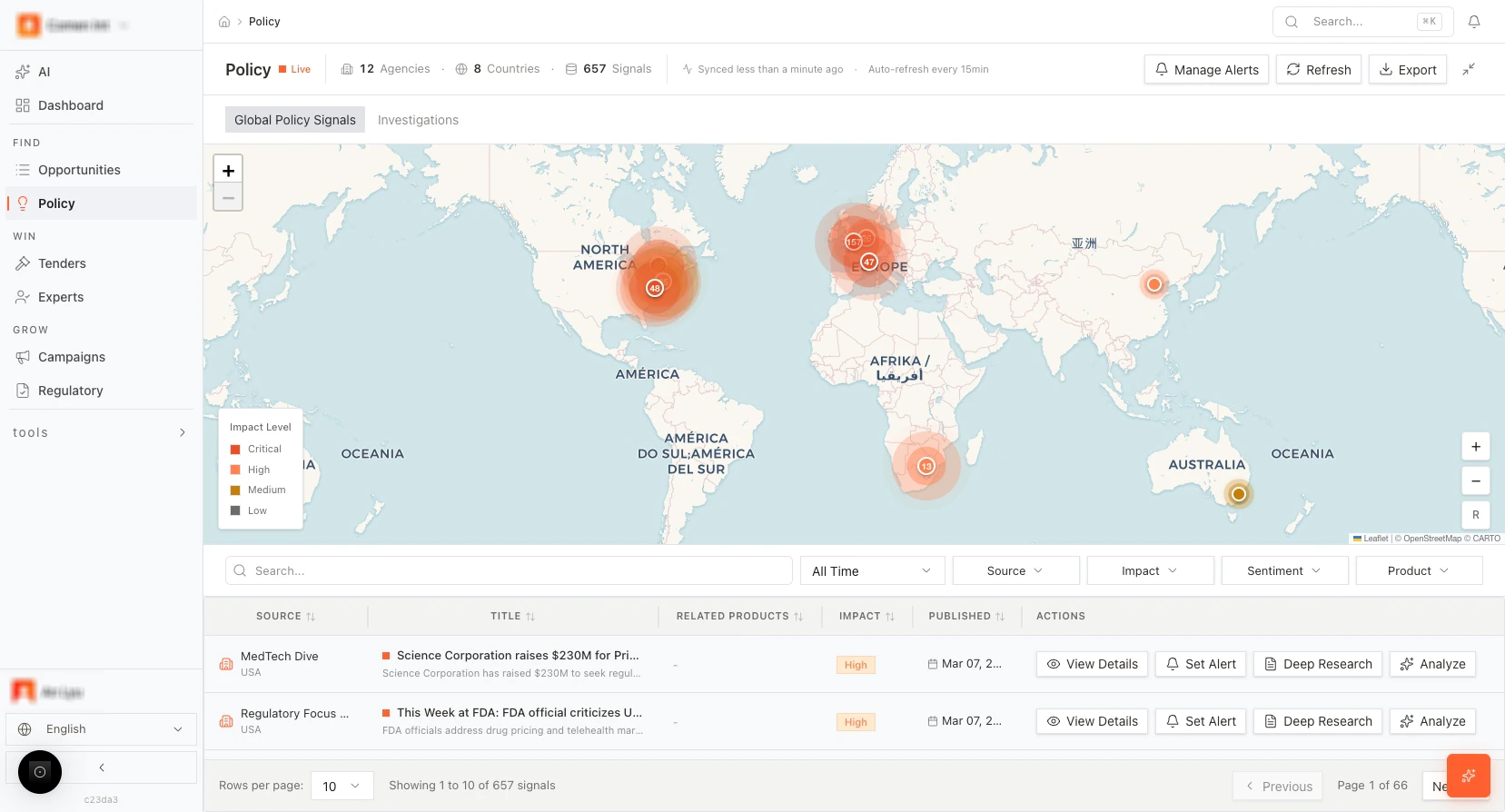Open the Impact filter dropdown

click(1151, 570)
